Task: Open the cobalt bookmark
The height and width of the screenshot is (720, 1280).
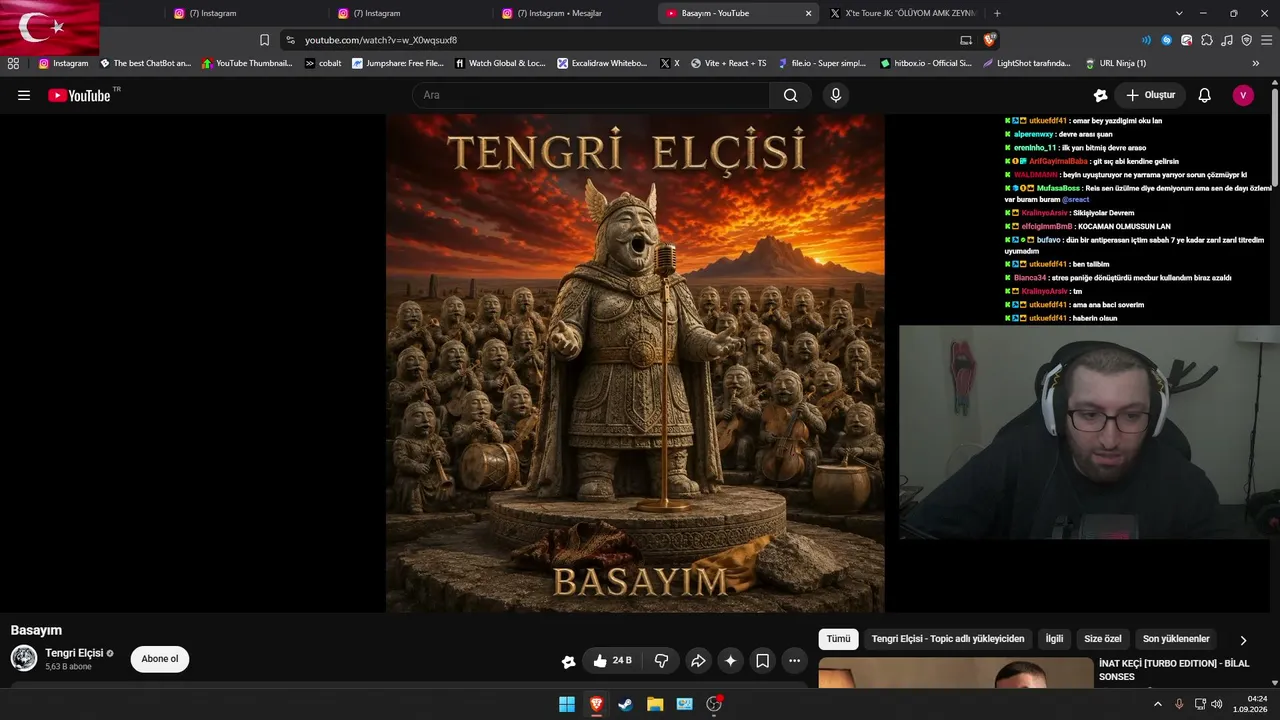Action: [x=323, y=63]
